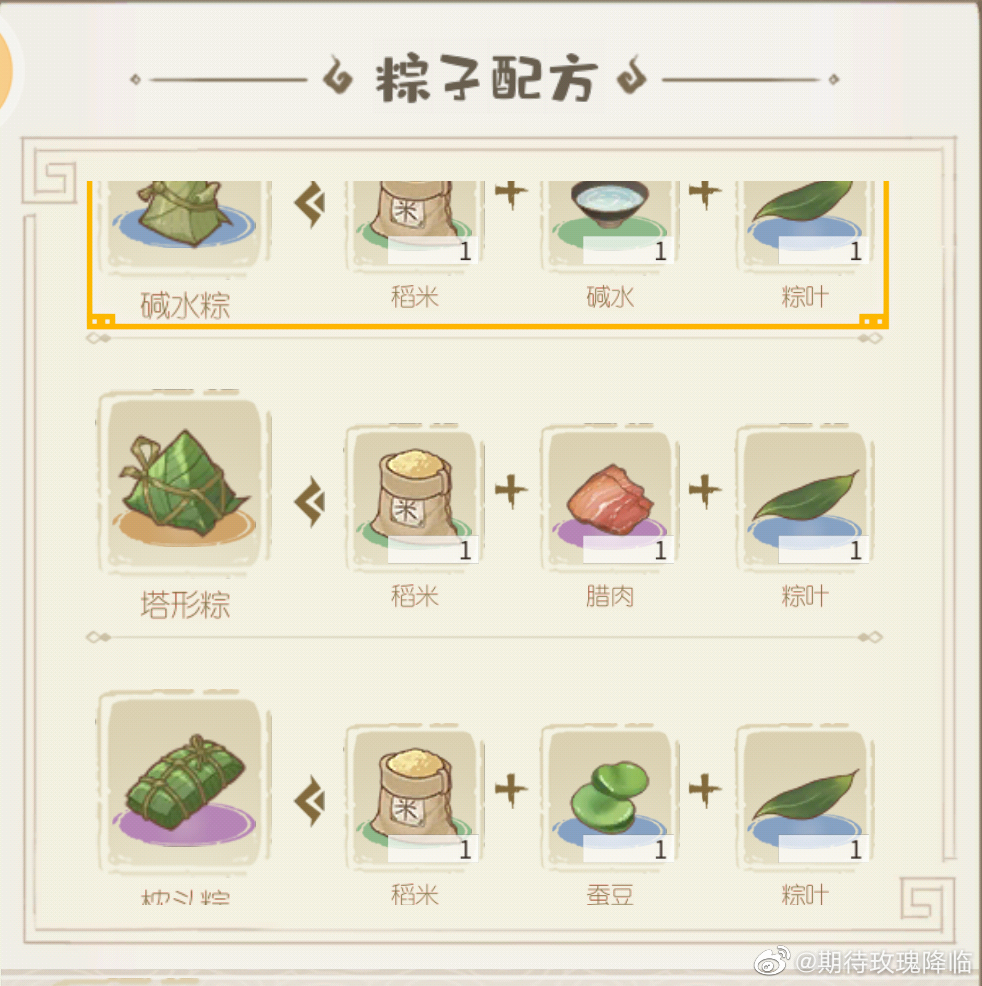Select the 粽叶 leaf beside 腊肉
The width and height of the screenshot is (982, 986).
pos(805,498)
